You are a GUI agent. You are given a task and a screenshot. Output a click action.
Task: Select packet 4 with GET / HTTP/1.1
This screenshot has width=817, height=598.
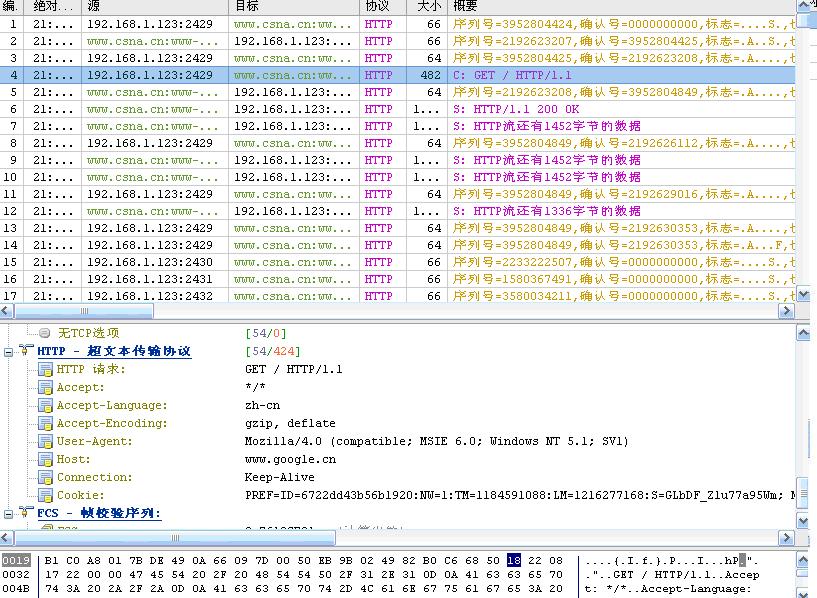398,75
